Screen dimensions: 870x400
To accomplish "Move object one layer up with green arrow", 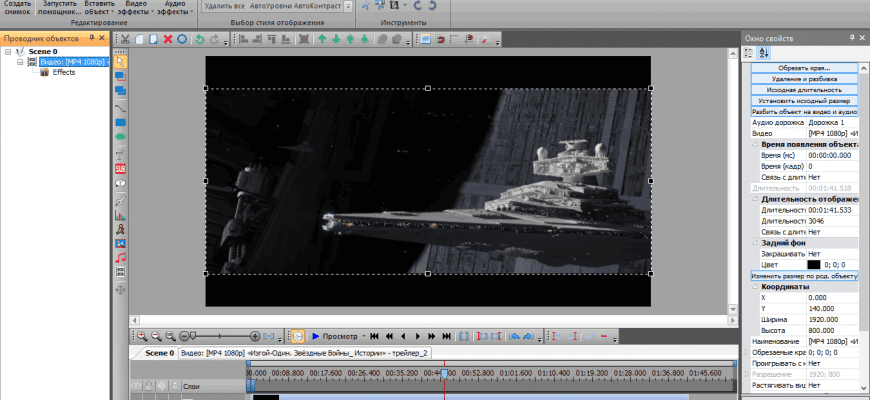I will point(322,39).
